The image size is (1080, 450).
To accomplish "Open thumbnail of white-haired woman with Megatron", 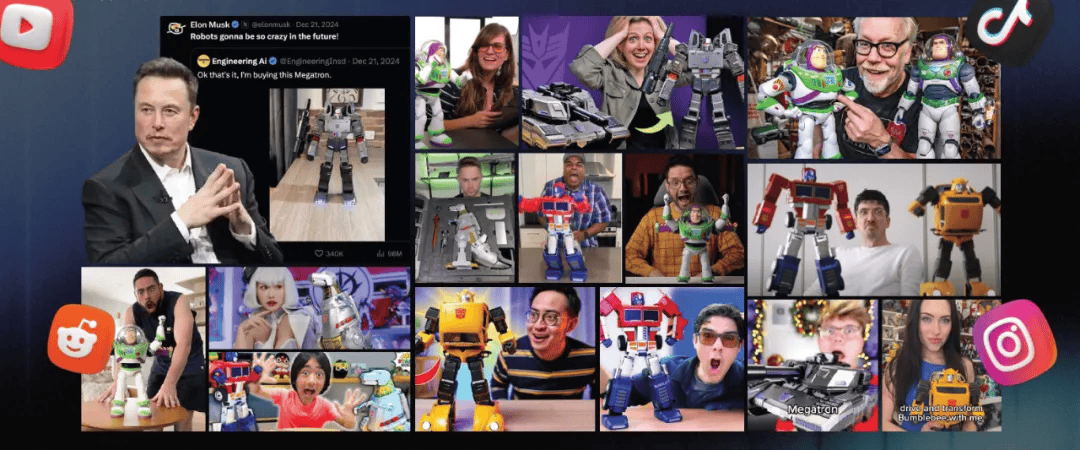I will tap(309, 307).
